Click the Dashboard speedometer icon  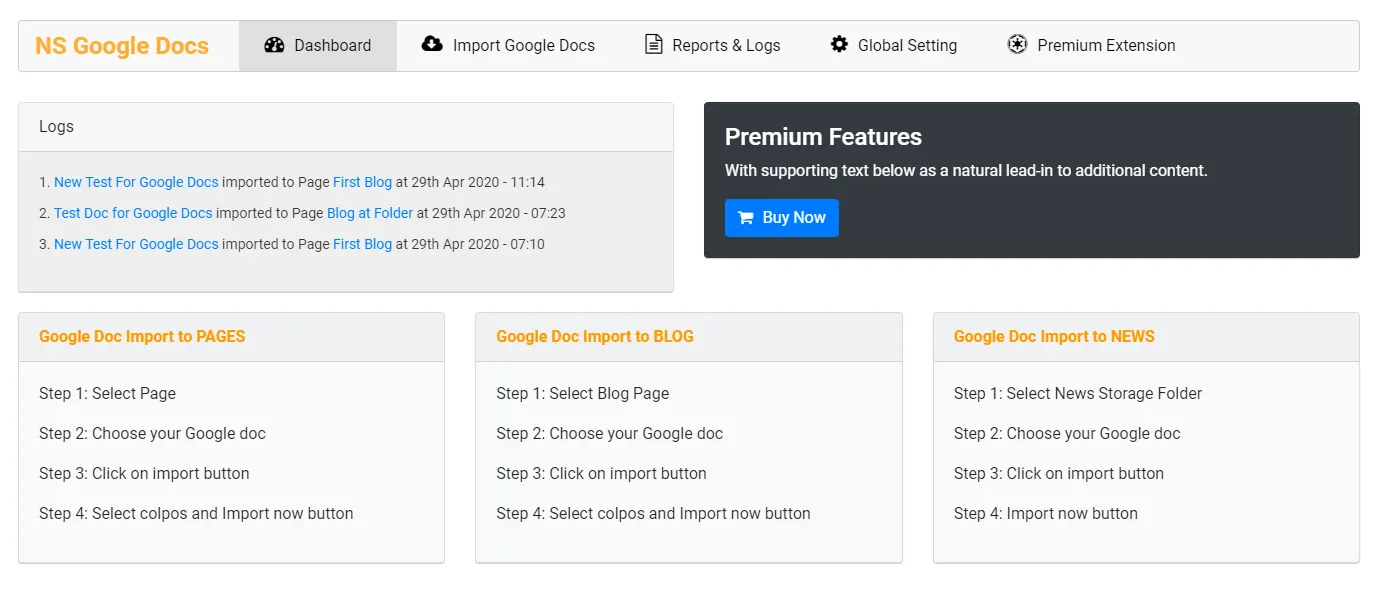274,45
